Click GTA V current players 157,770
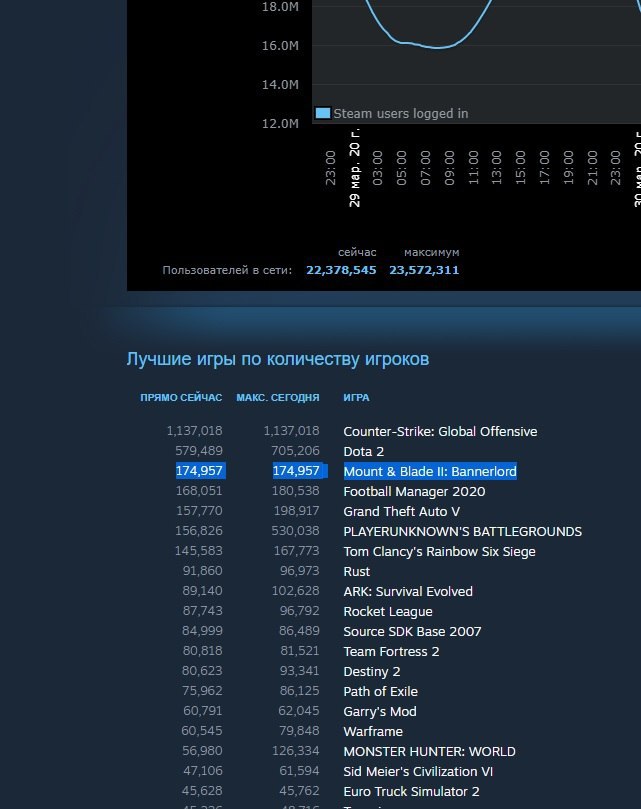 coord(199,511)
